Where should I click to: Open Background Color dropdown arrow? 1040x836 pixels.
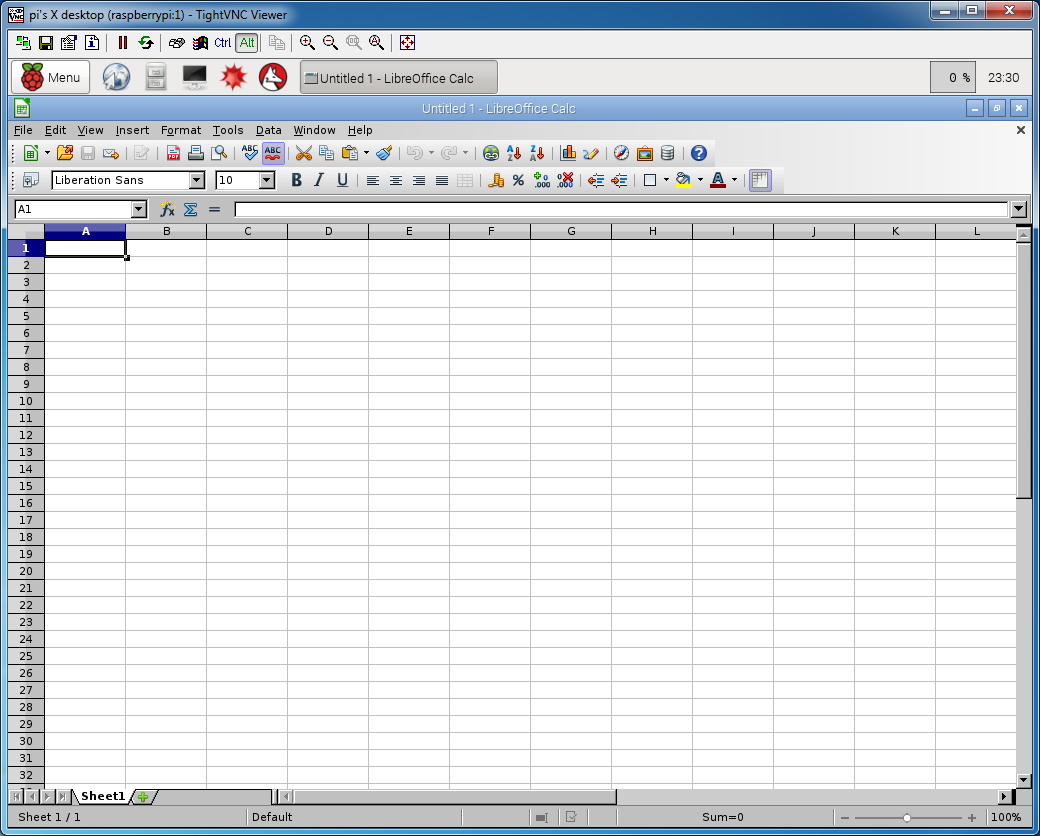point(700,180)
